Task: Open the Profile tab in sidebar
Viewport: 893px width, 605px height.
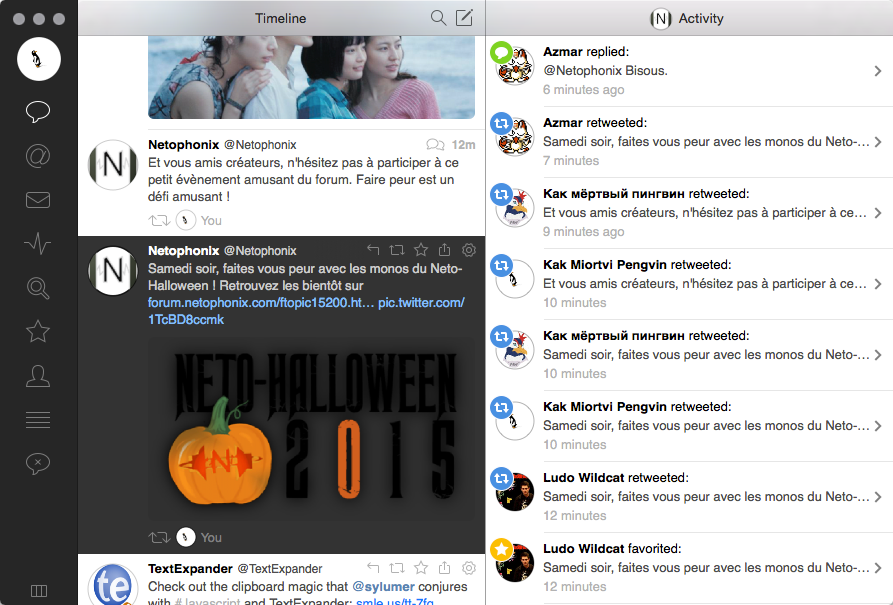Action: click(38, 376)
